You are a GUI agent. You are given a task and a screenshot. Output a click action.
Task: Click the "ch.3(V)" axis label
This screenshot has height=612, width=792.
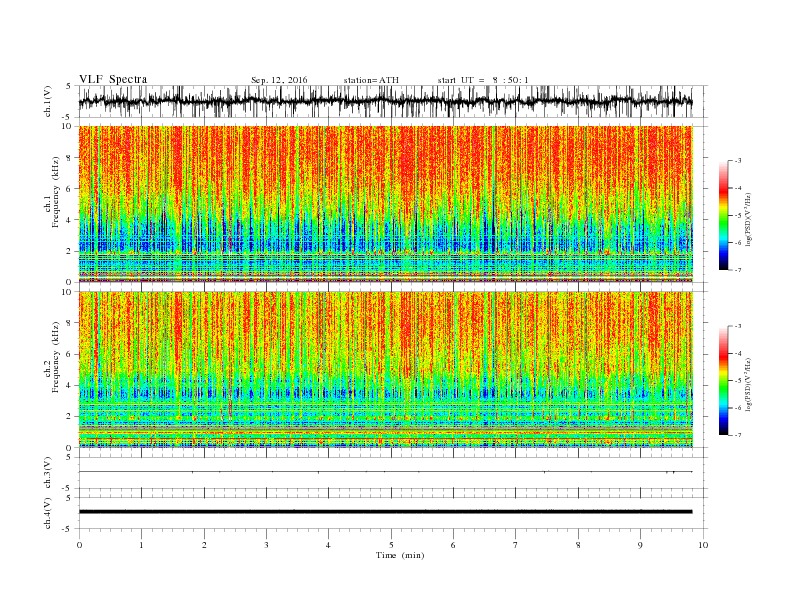click(48, 473)
